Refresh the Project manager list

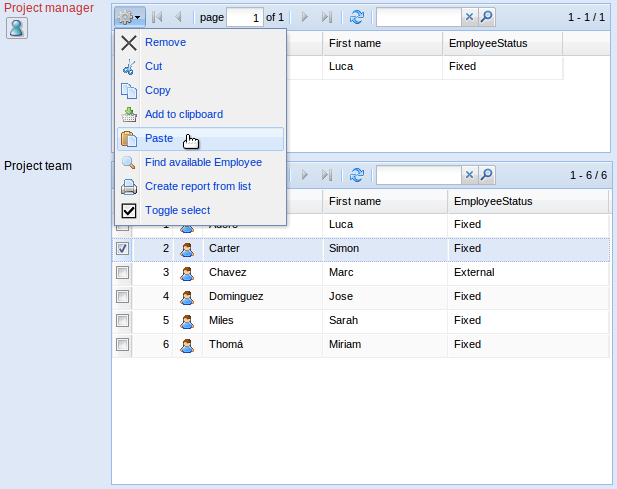tap(357, 17)
